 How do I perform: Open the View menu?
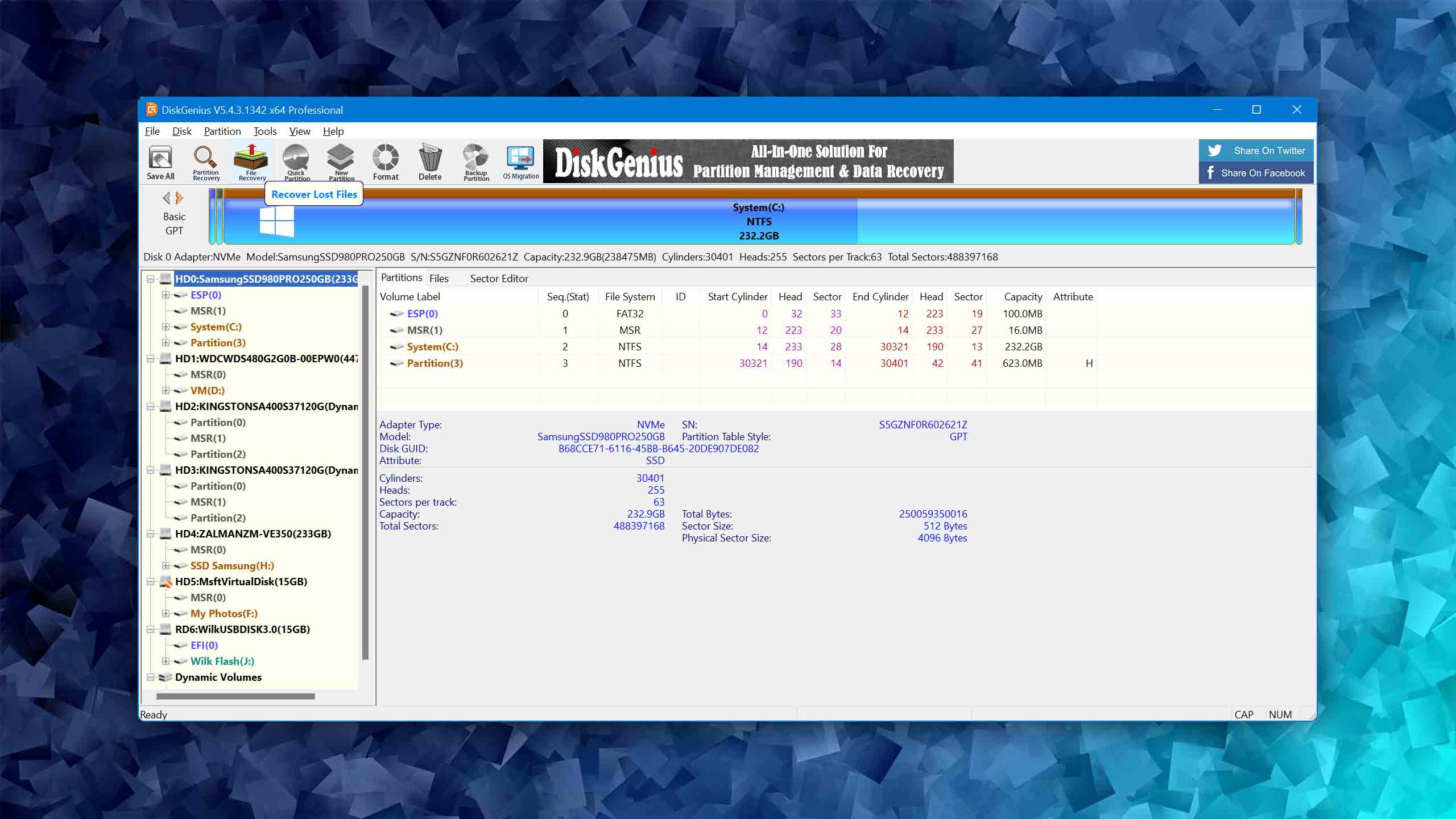click(x=300, y=131)
